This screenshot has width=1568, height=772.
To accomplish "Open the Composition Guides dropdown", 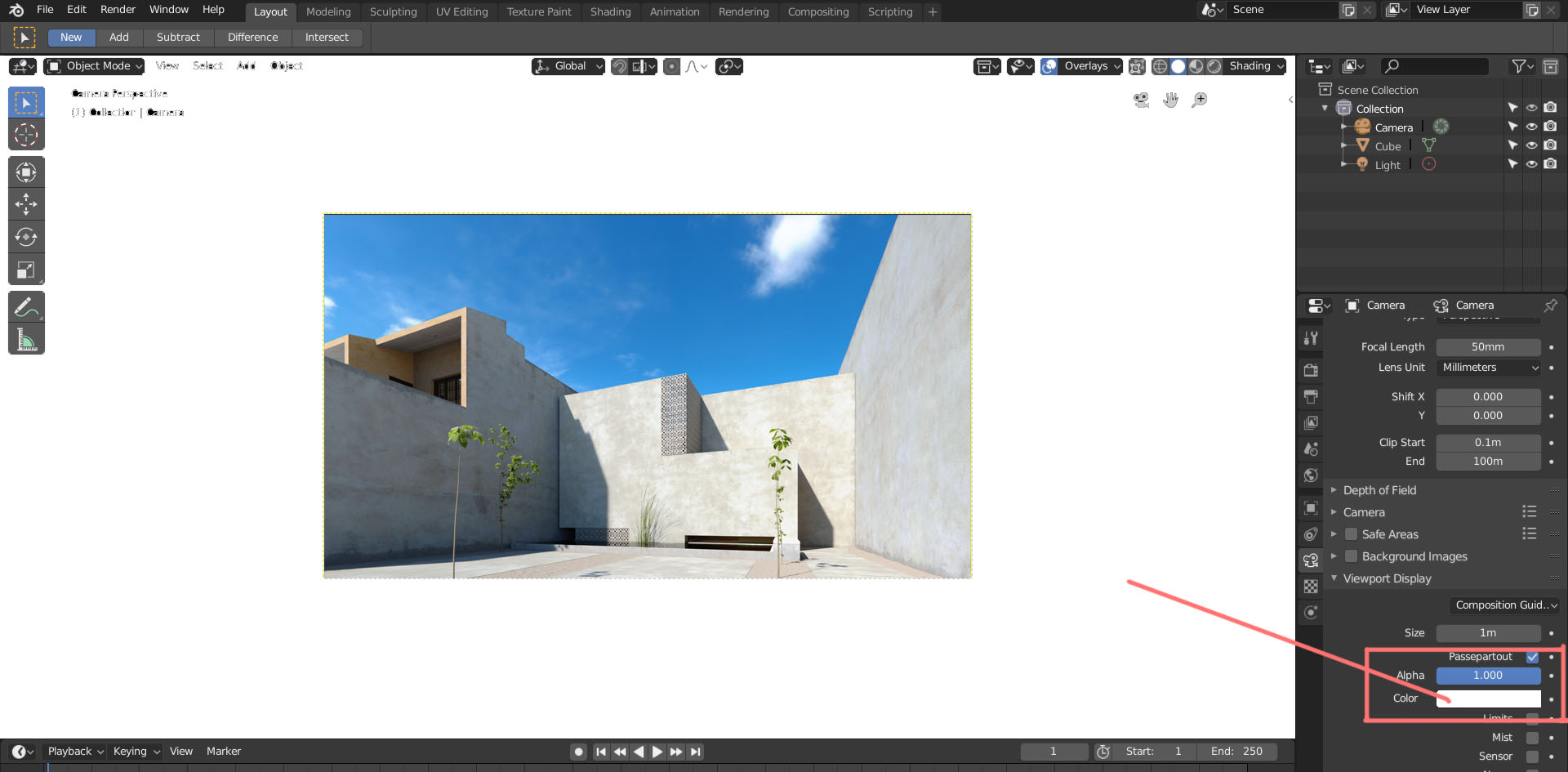I will click(x=1504, y=605).
